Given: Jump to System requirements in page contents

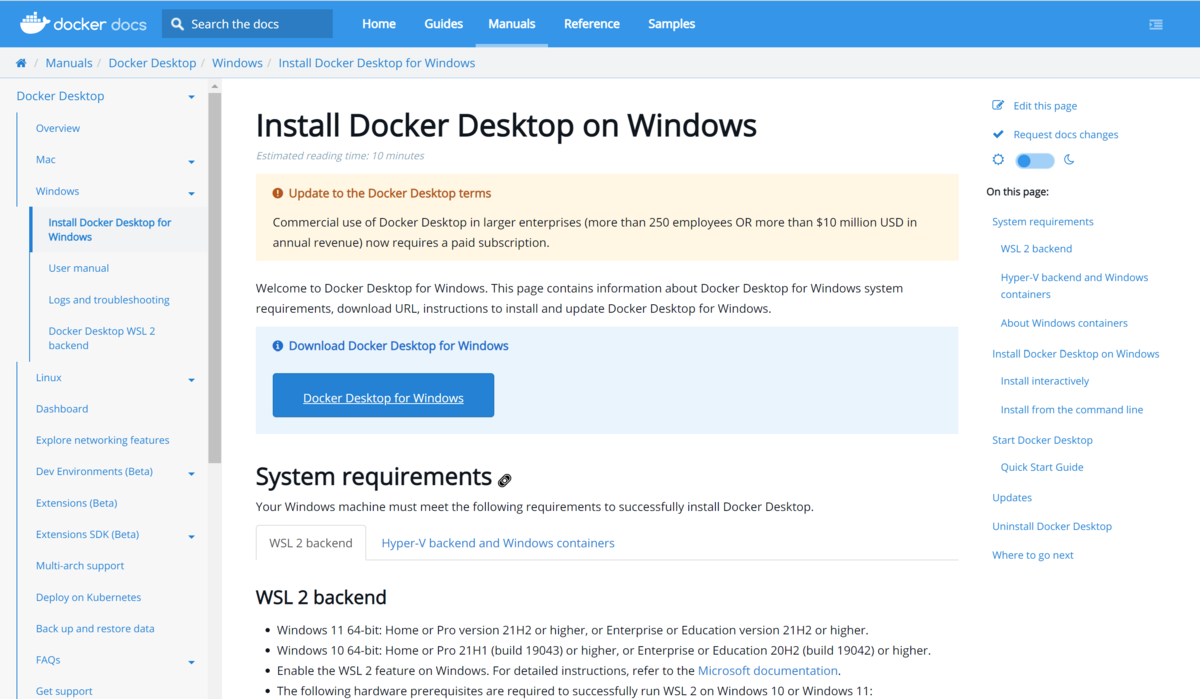Looking at the screenshot, I should tap(1043, 222).
